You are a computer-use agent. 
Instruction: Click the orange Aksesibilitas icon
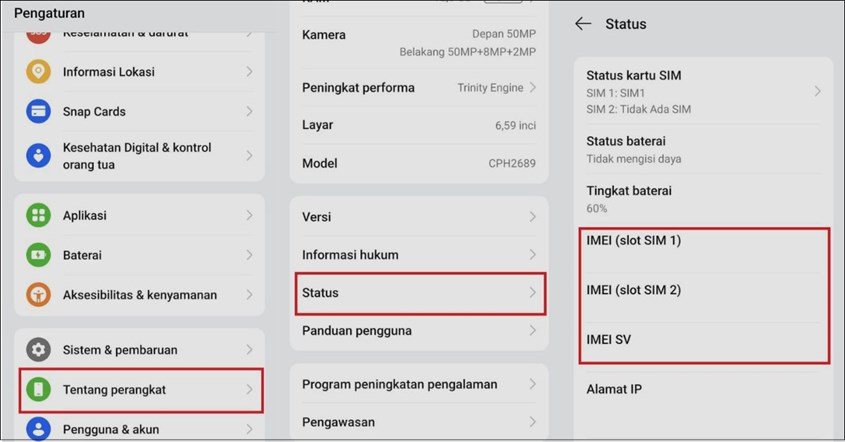pos(38,295)
